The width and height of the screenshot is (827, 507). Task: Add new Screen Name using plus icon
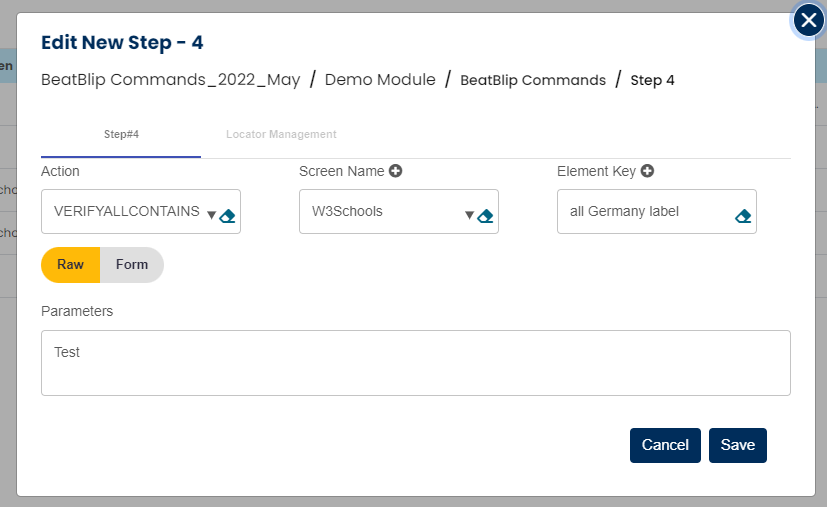pos(396,172)
